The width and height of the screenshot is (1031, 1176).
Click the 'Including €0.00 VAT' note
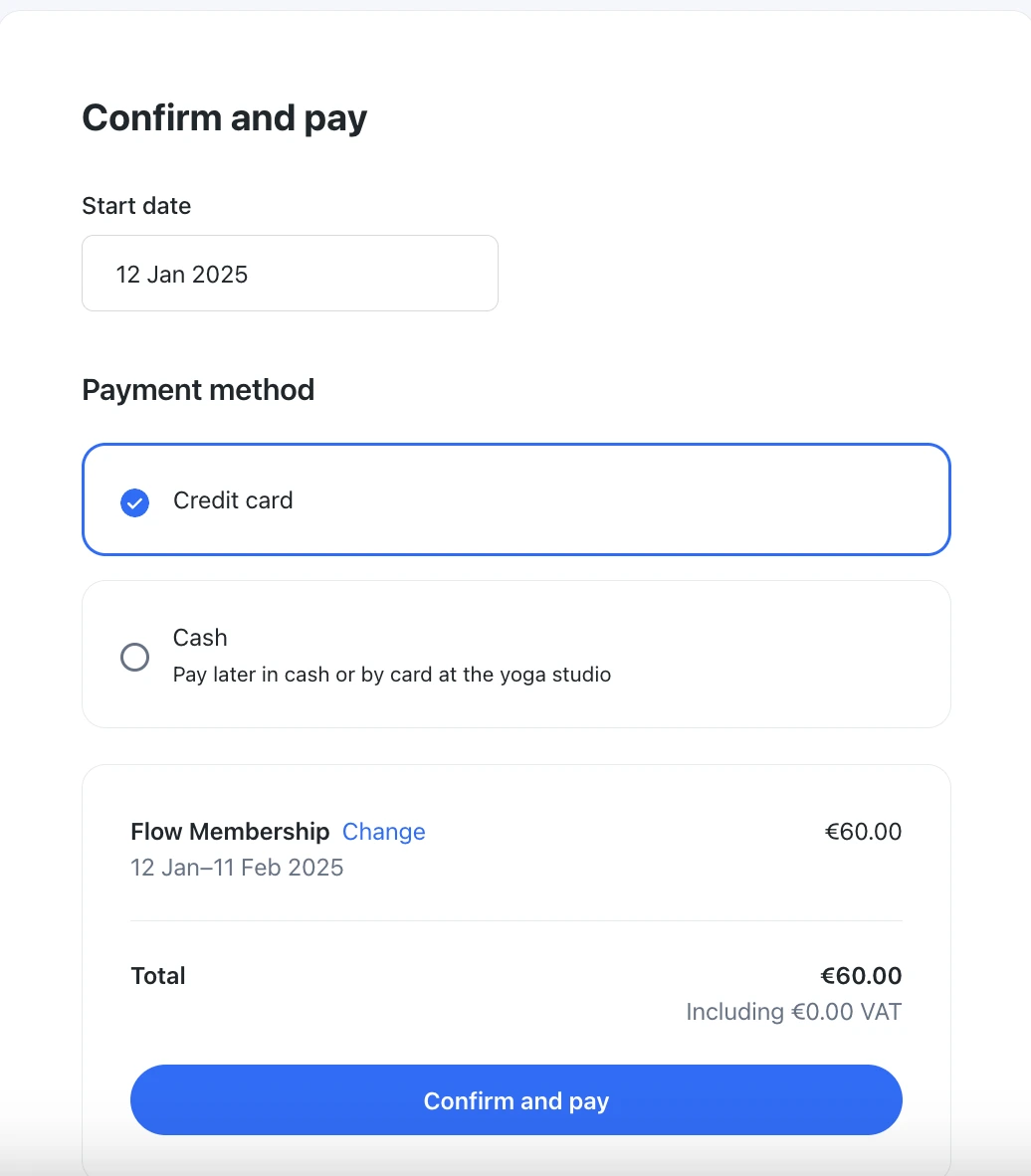(x=793, y=1012)
